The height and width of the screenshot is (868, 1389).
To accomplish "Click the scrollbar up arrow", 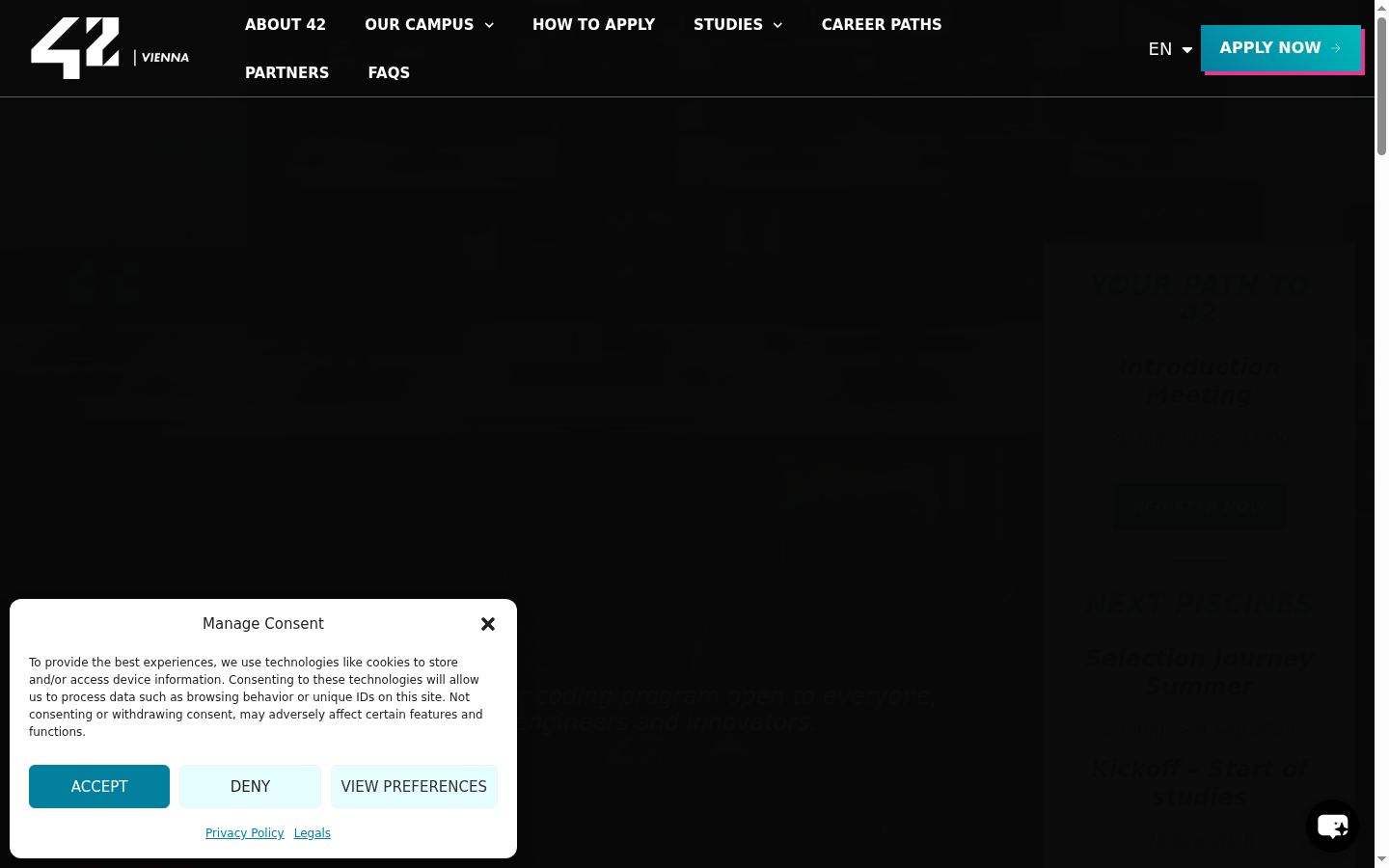I will coord(1381,8).
